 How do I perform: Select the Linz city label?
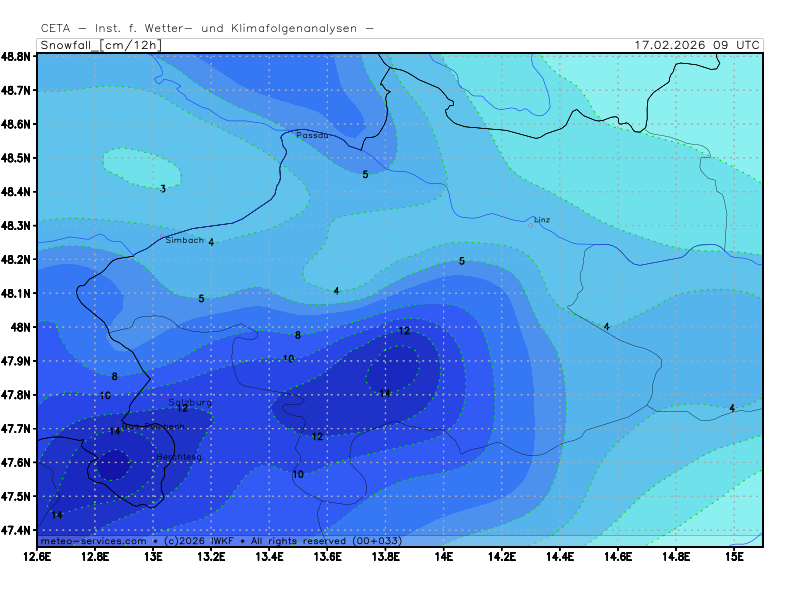[x=542, y=219]
